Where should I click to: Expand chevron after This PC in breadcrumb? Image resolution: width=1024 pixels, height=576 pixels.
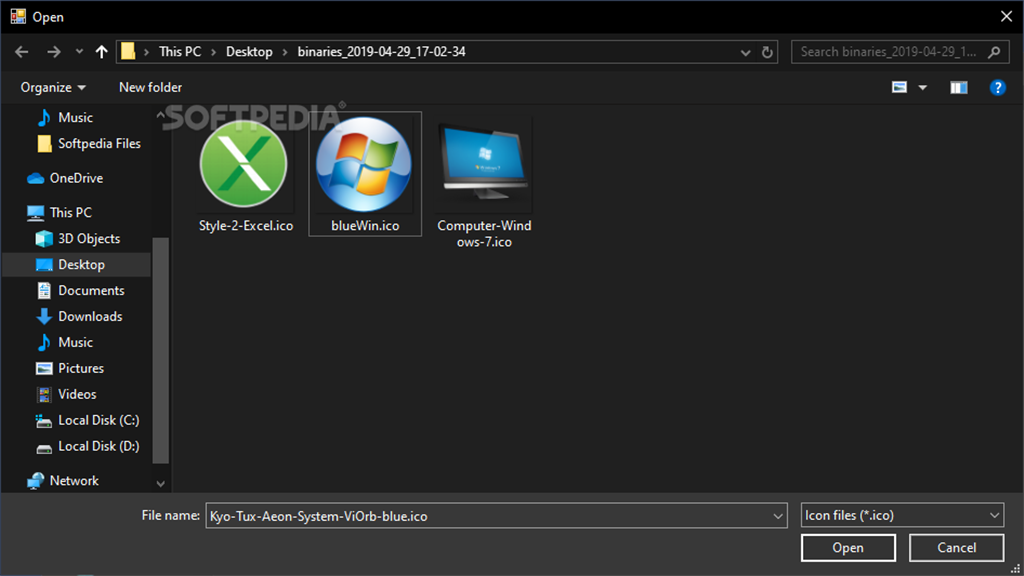pyautogui.click(x=213, y=52)
